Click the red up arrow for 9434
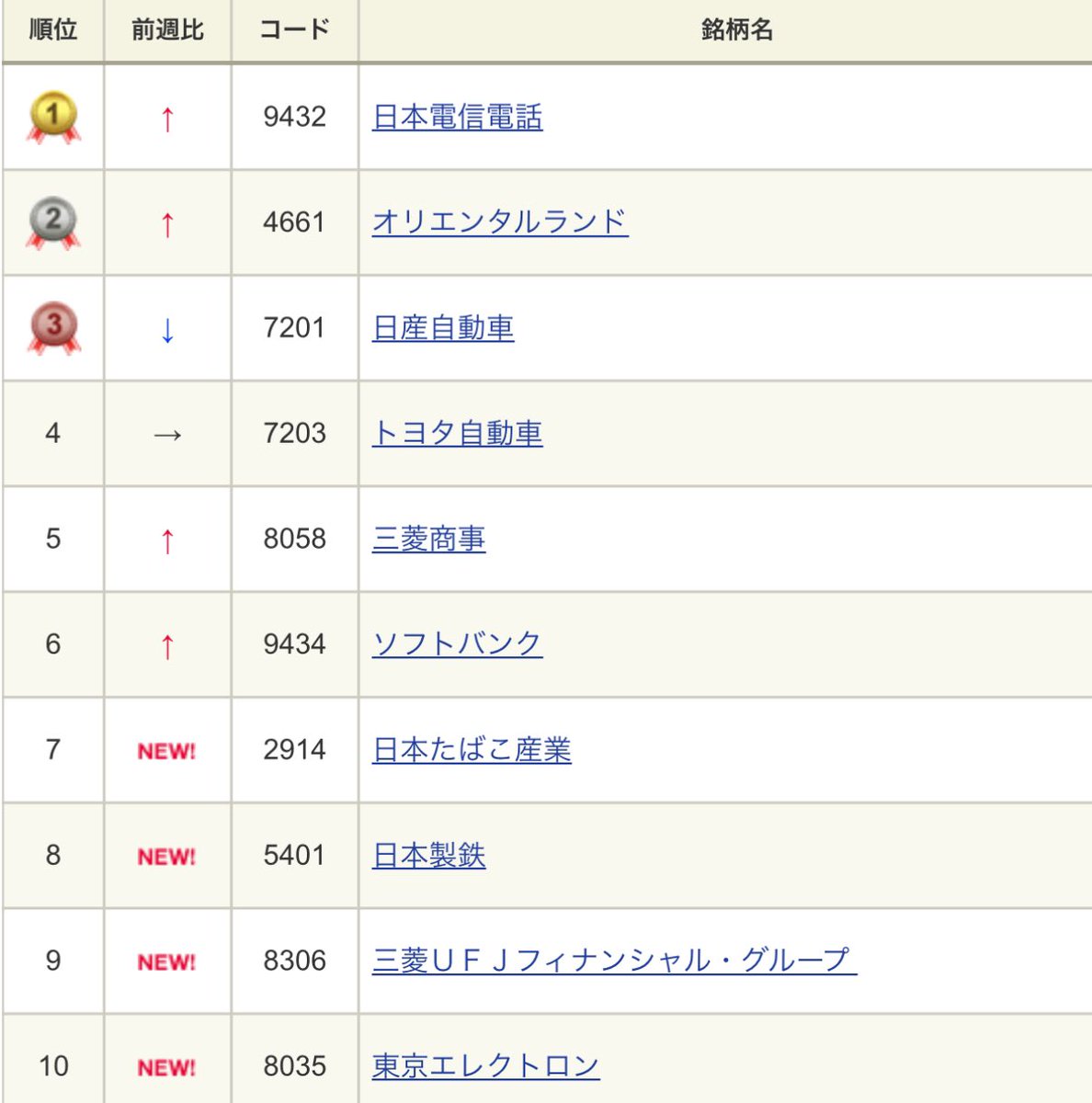Viewport: 1092px width, 1103px height. (x=167, y=646)
